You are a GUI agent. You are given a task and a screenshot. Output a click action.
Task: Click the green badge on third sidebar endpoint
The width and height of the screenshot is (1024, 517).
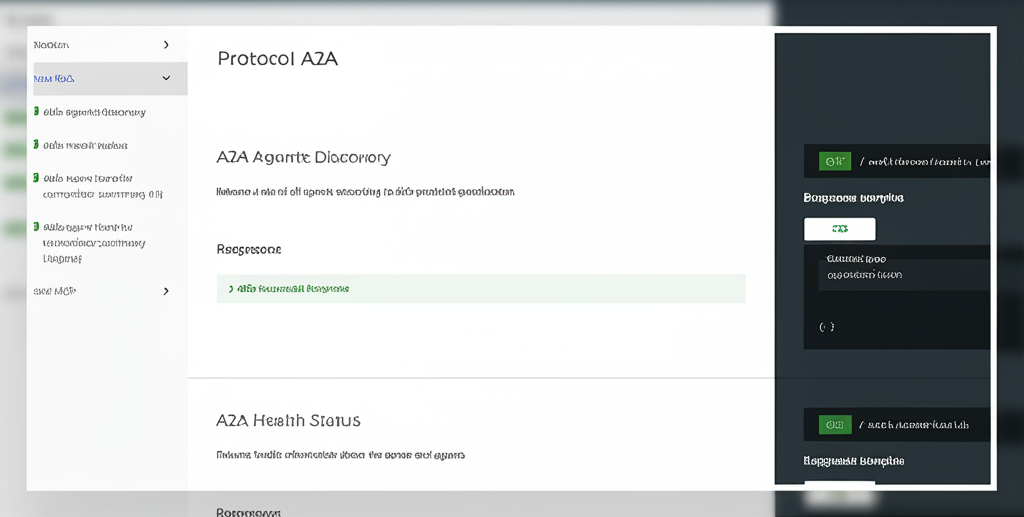pyautogui.click(x=36, y=178)
